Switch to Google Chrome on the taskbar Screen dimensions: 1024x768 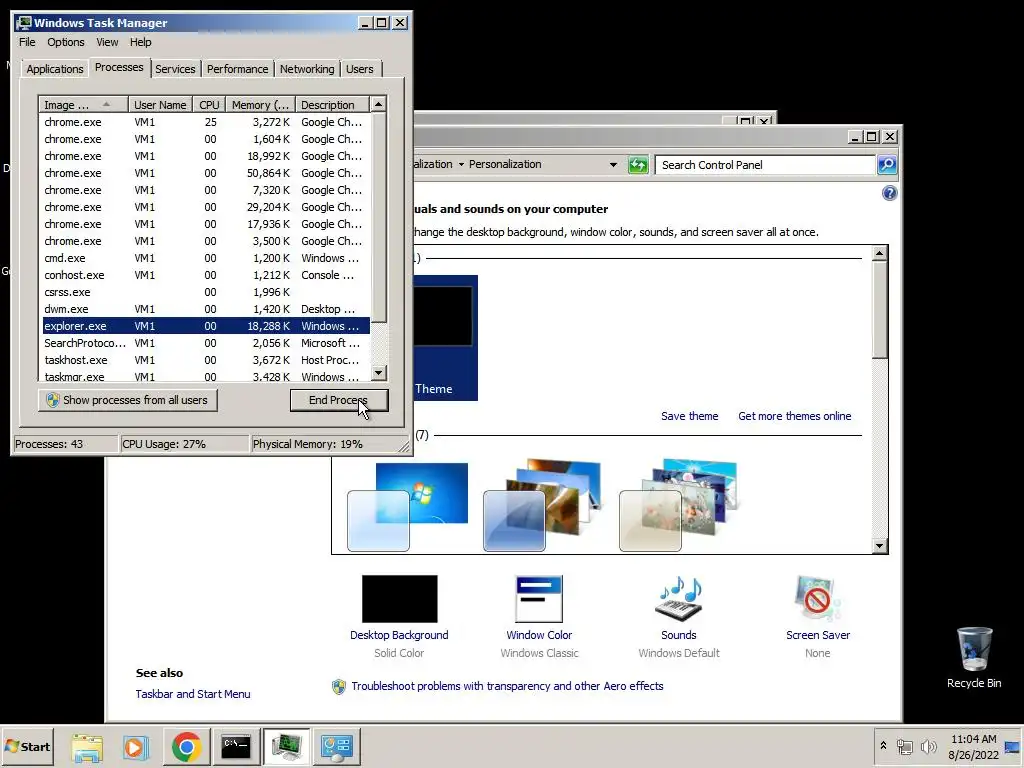[186, 746]
